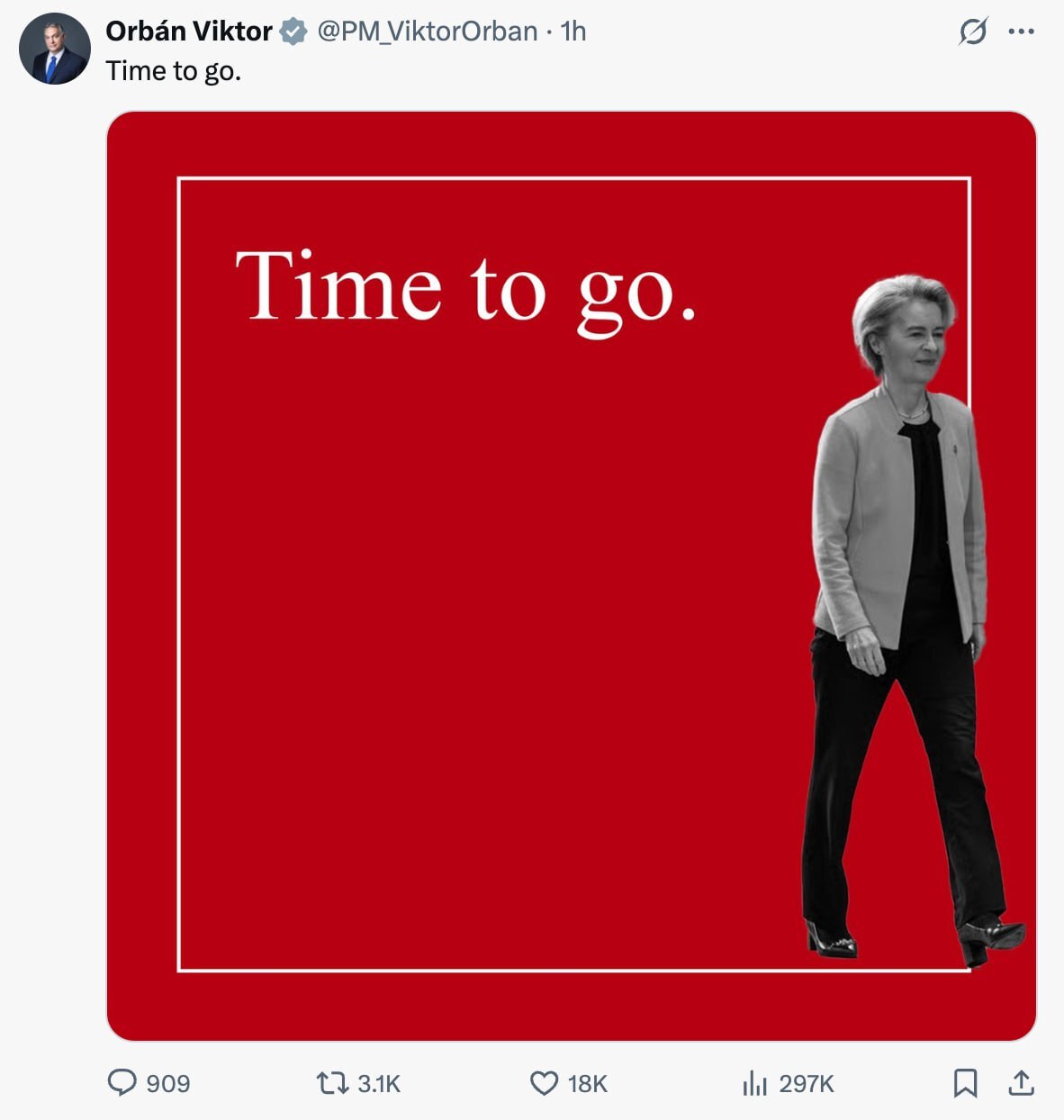Open post analytics via bar-chart icon
This screenshot has height=1120, width=1064.
click(x=754, y=1083)
